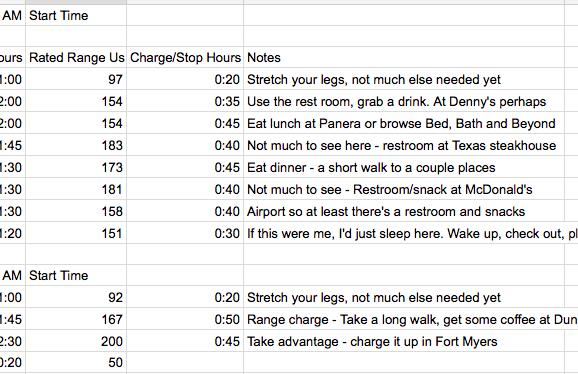Image resolution: width=578 pixels, height=374 pixels.
Task: Click the Texas steakhouse note cell
Action: (404, 146)
